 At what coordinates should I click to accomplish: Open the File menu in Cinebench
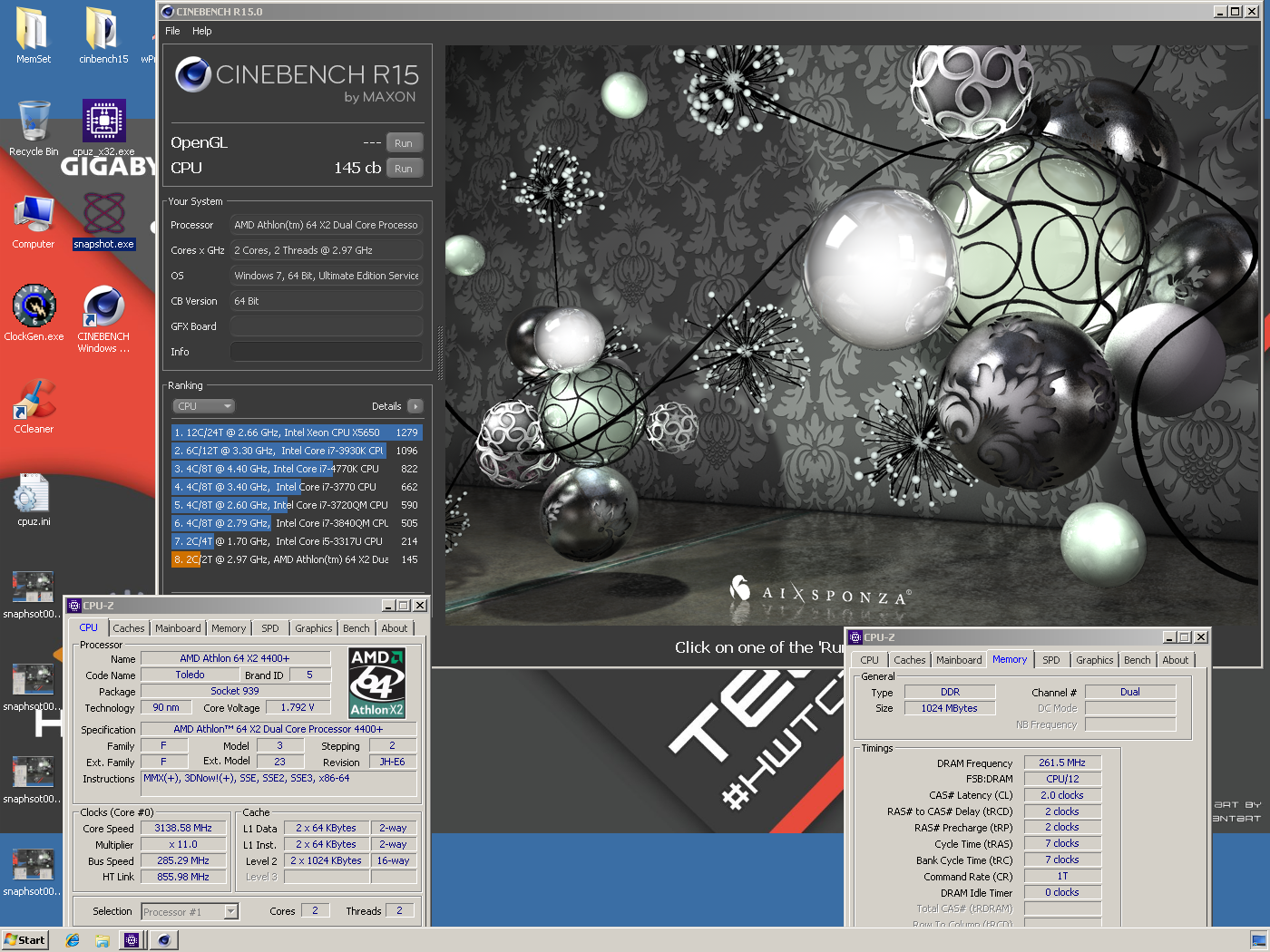pos(172,31)
